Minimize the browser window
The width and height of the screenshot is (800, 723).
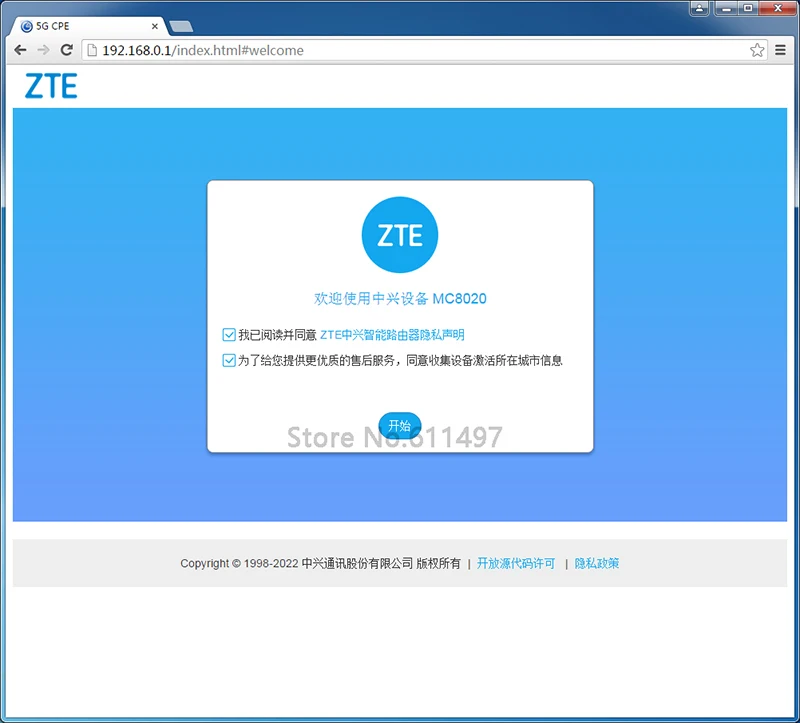pyautogui.click(x=726, y=8)
